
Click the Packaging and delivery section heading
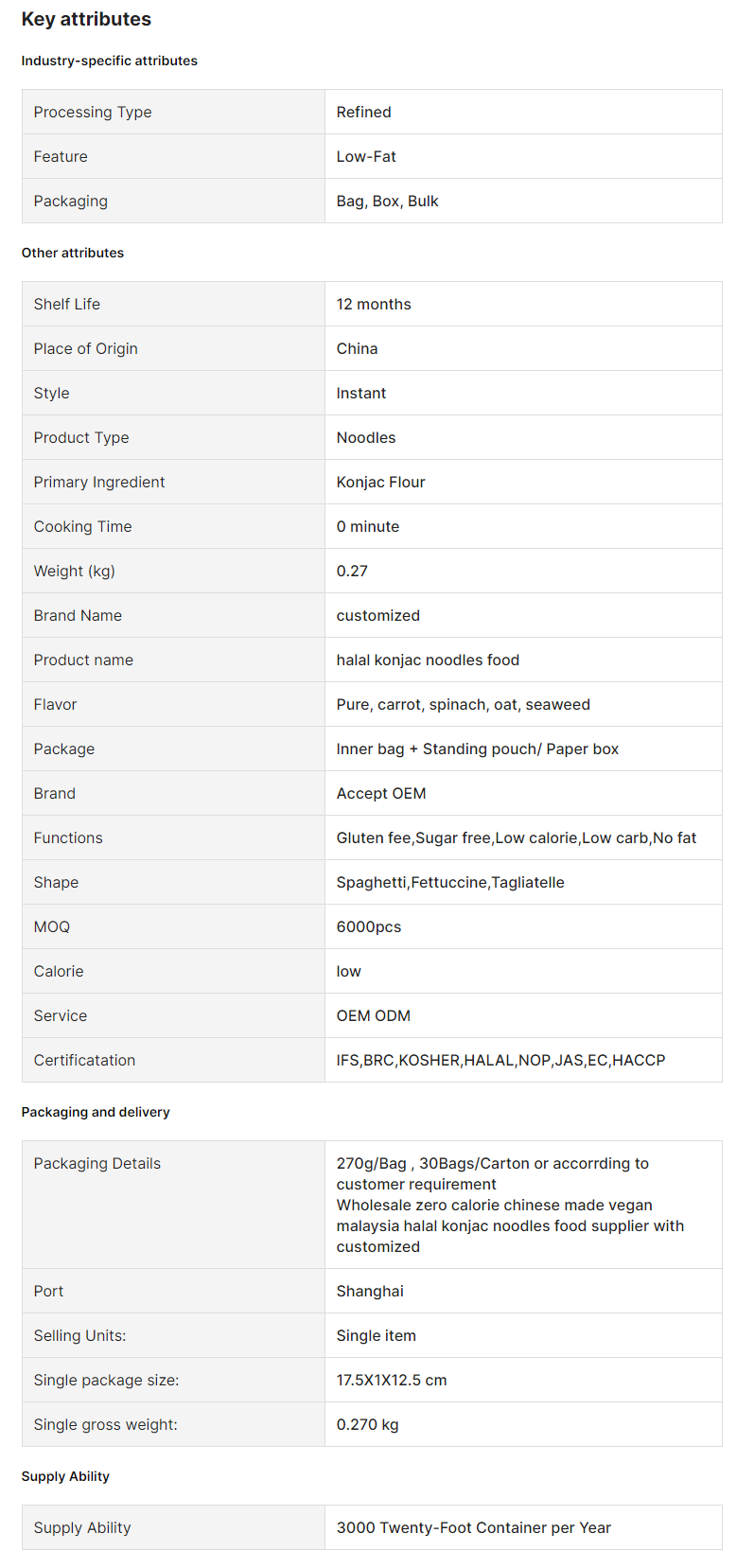tap(96, 1112)
